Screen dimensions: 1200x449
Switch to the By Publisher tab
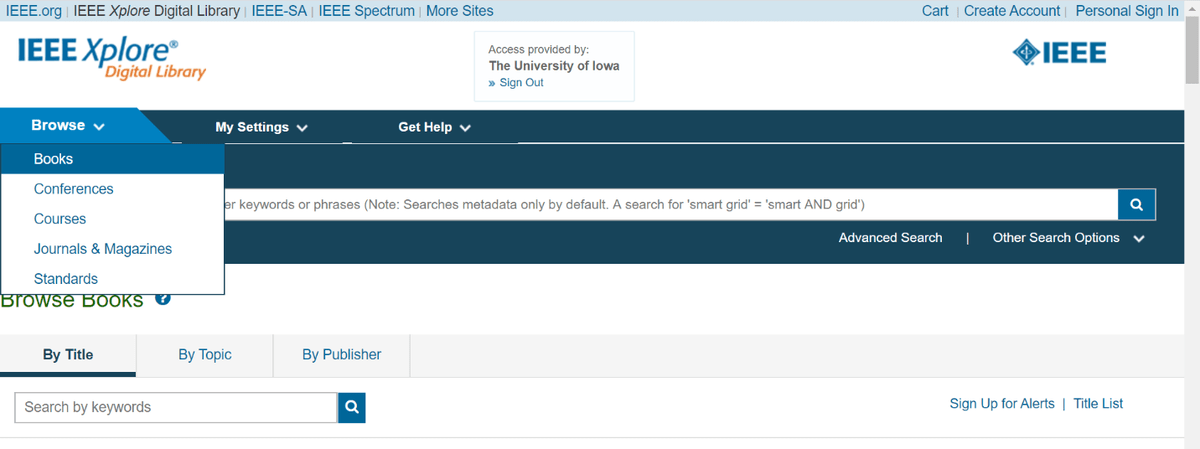click(341, 355)
